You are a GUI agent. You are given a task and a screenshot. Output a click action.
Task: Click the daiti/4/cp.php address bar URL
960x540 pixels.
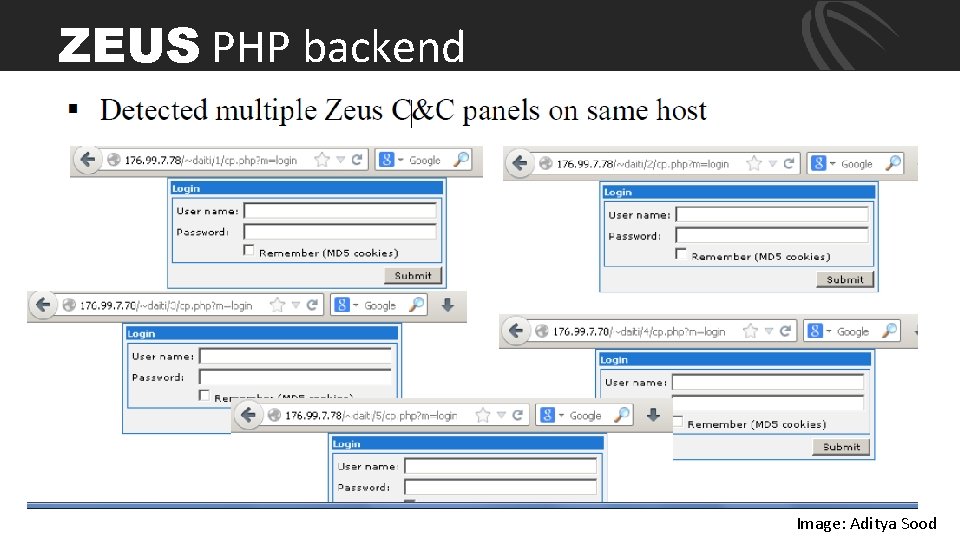[639, 331]
